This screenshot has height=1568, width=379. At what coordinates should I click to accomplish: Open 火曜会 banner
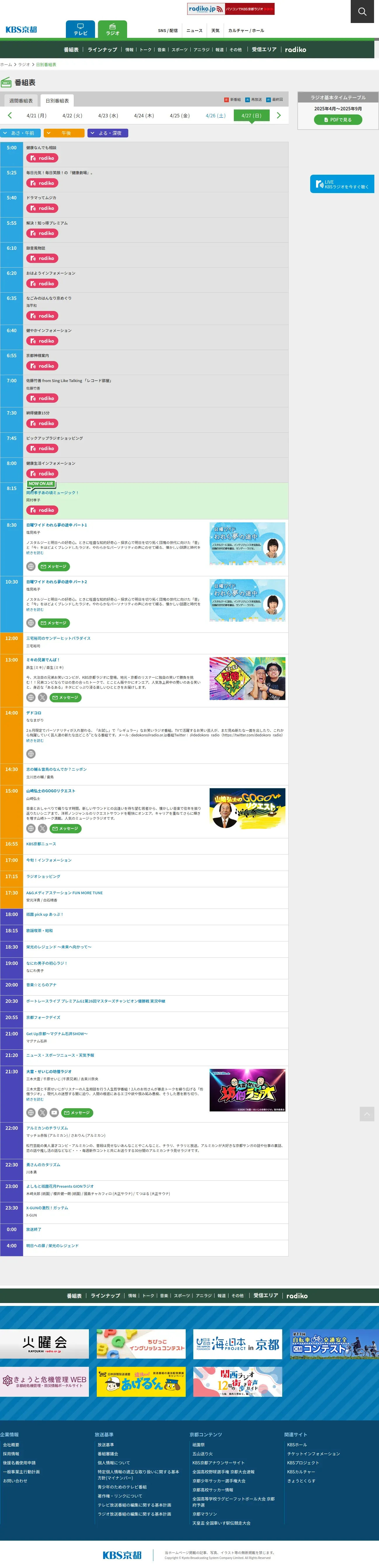(45, 1344)
